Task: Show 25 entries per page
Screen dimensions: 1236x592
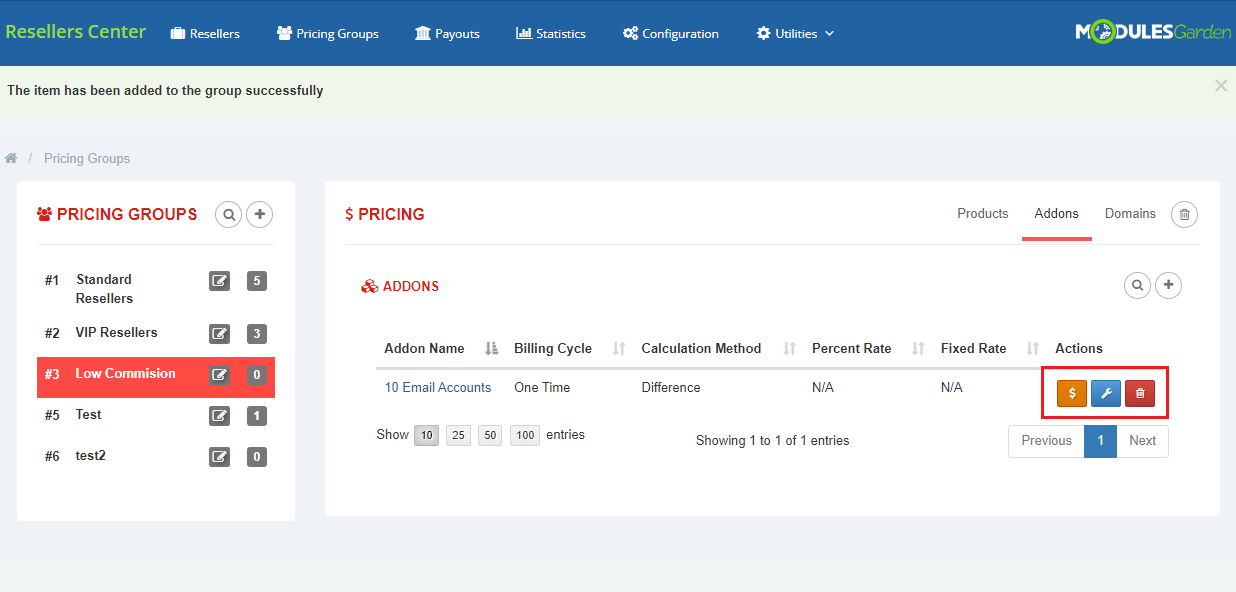Action: click(x=458, y=435)
